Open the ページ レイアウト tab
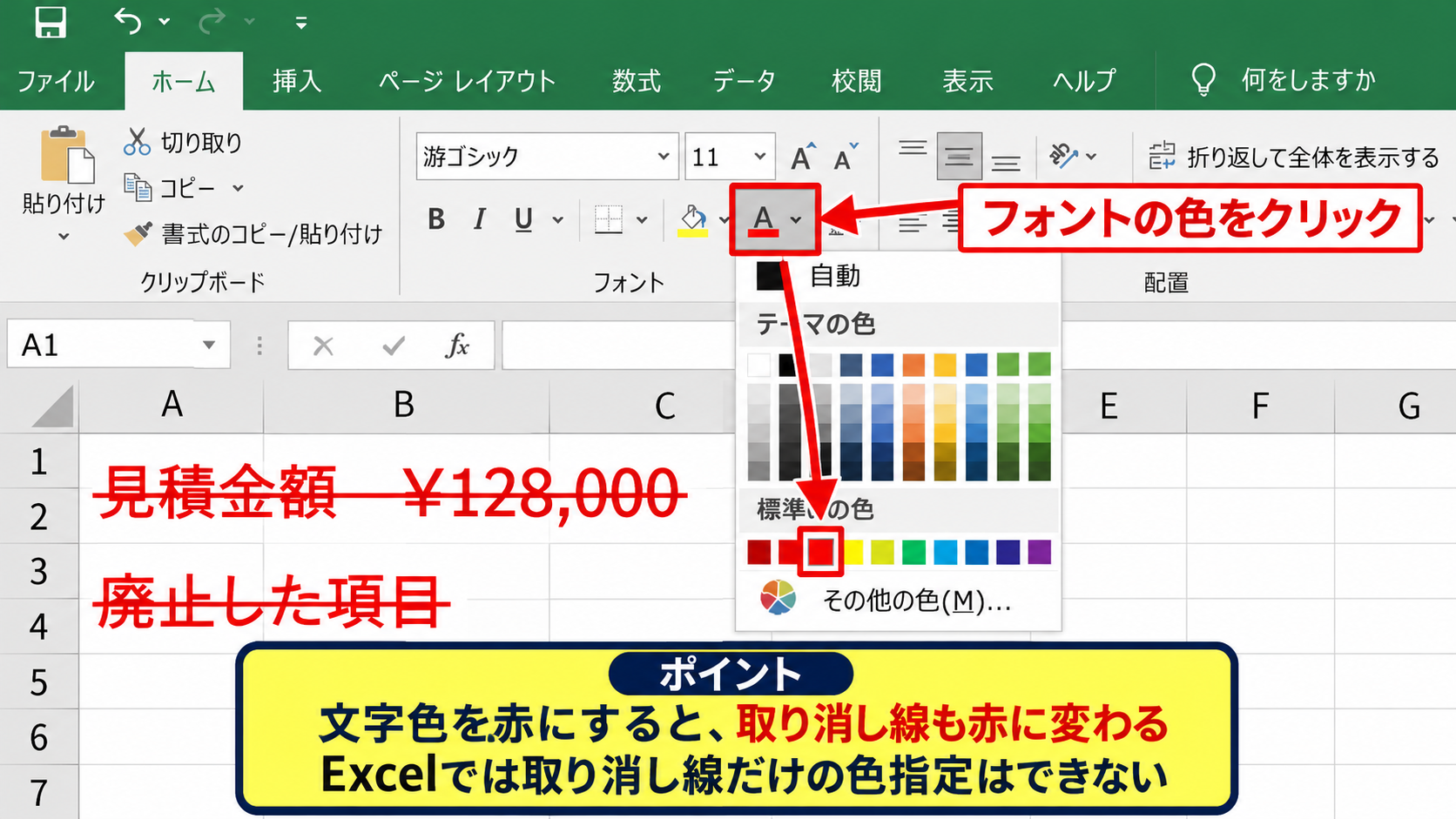The height and width of the screenshot is (819, 1456). [467, 81]
